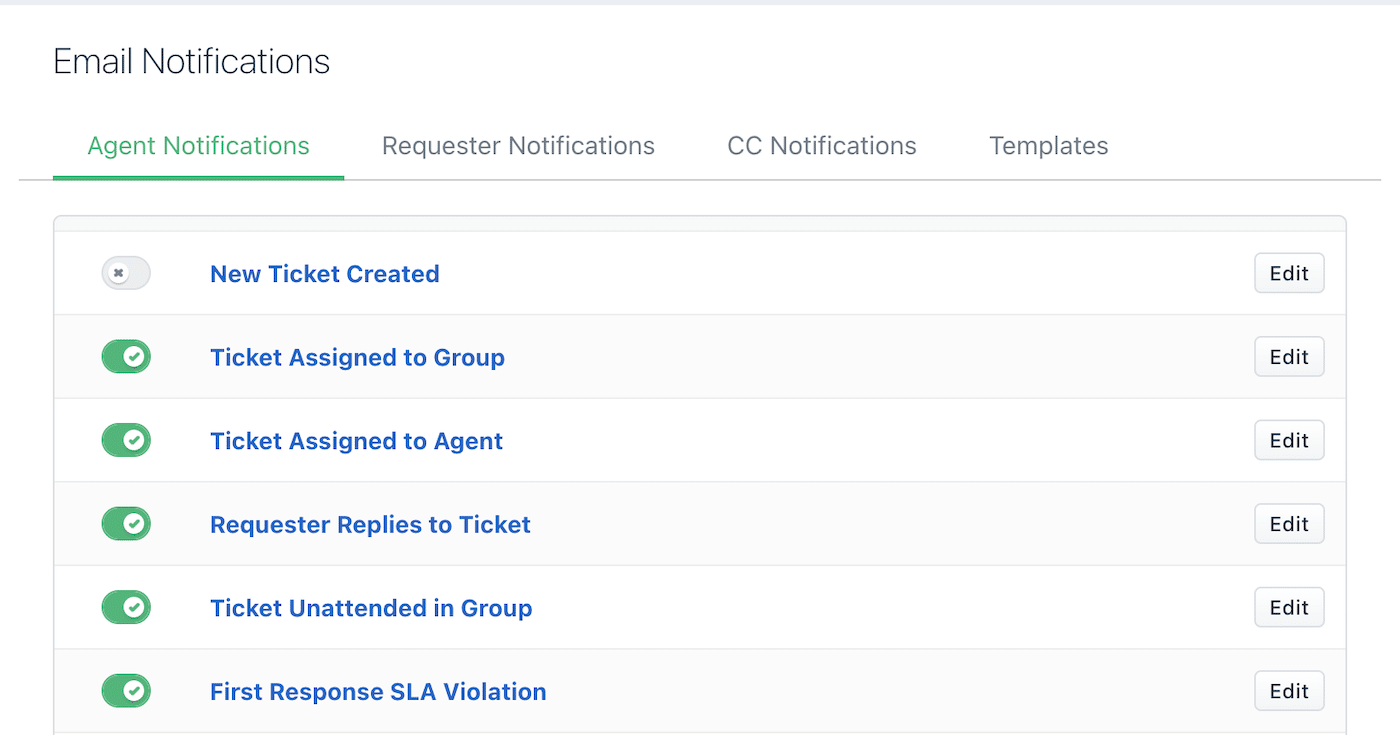Turn off First Response SLA Violation alerts

tap(126, 690)
